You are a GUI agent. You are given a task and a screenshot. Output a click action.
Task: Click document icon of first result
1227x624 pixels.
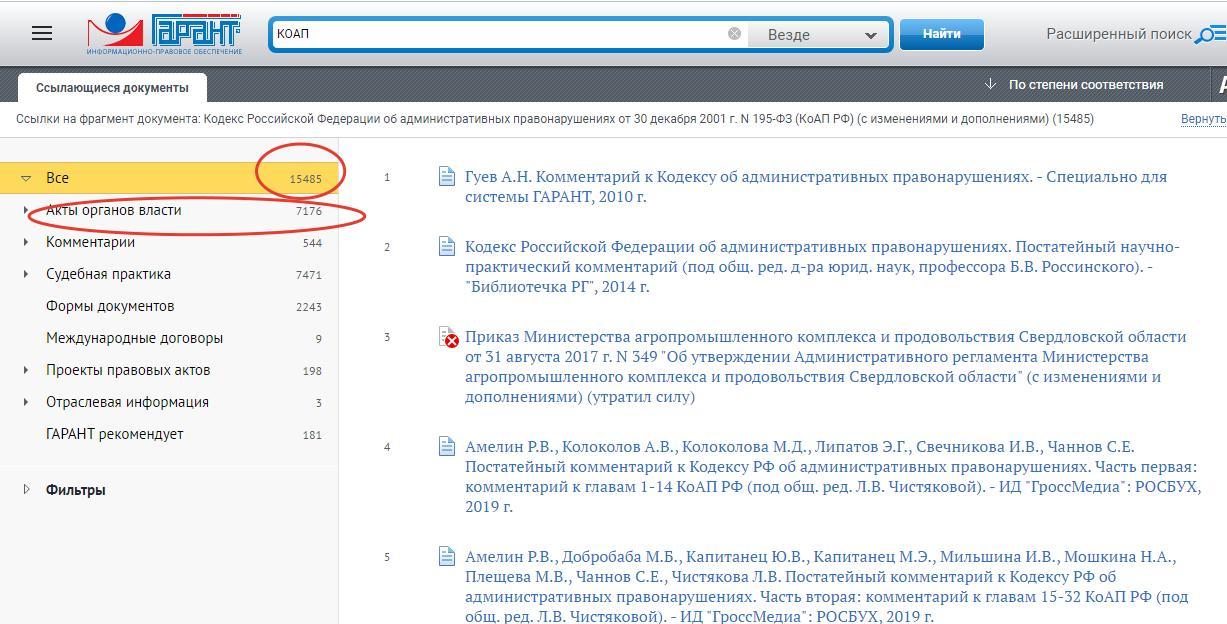447,177
